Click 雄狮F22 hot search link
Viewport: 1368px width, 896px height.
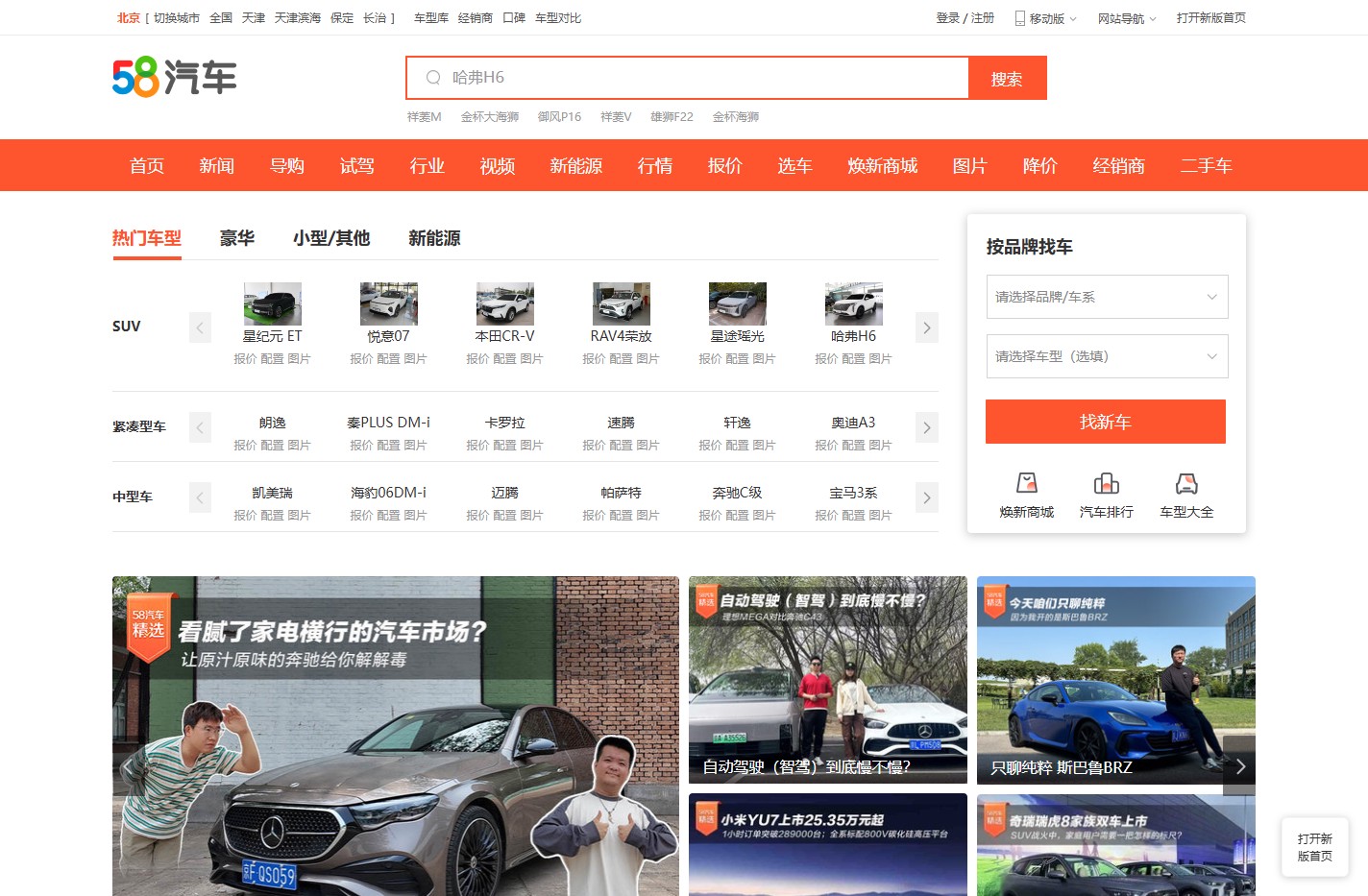672,117
